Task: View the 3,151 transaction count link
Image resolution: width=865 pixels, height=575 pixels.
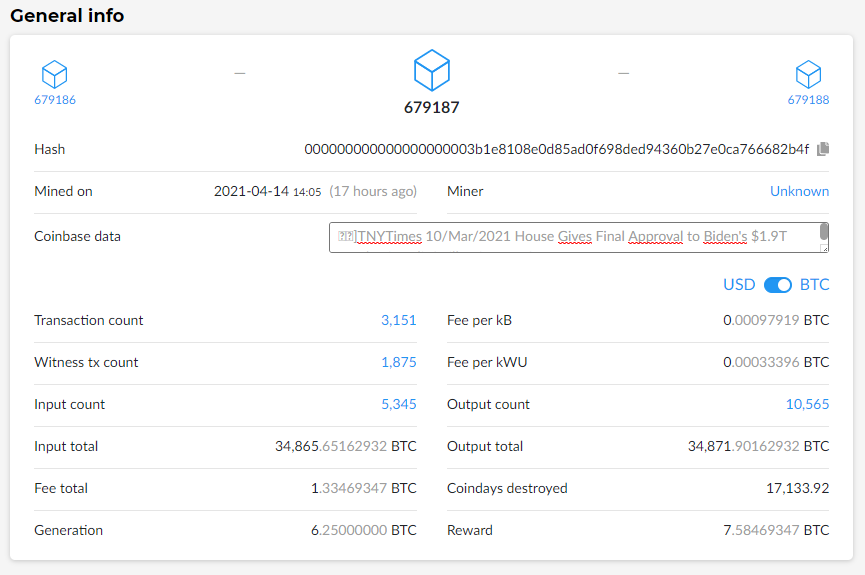Action: coord(398,321)
